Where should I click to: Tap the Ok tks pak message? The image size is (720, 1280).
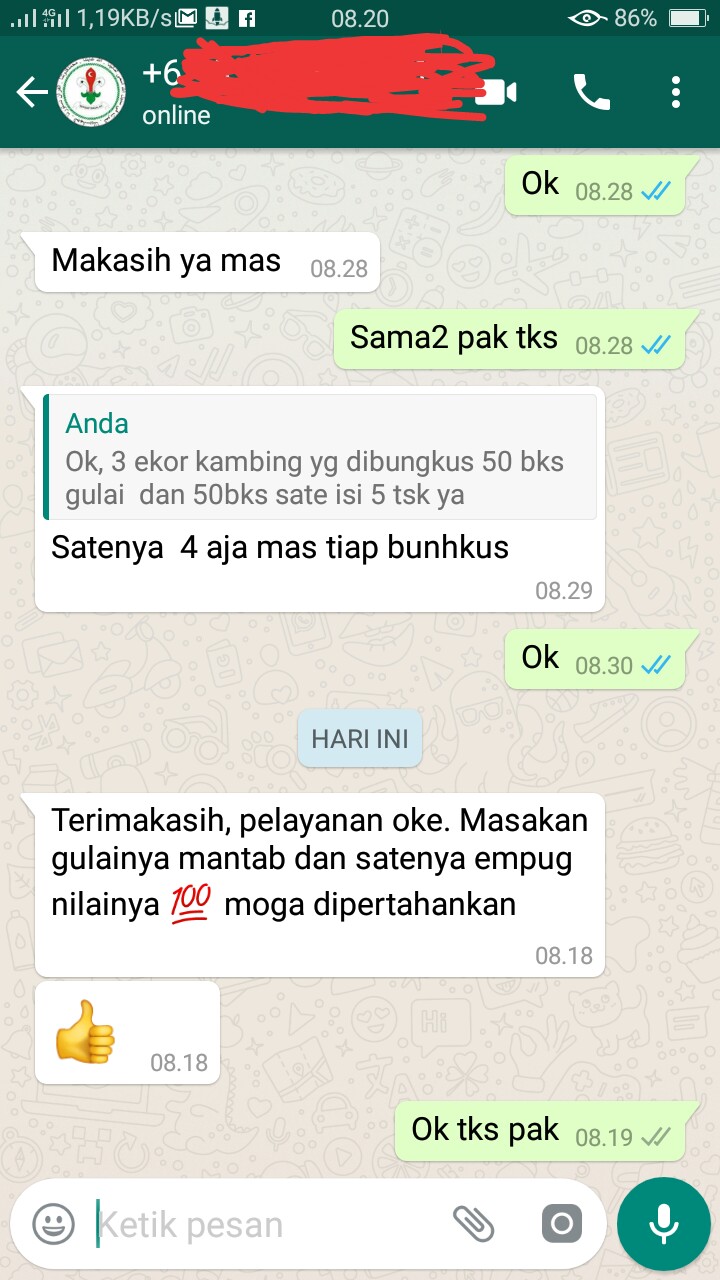(x=540, y=1131)
